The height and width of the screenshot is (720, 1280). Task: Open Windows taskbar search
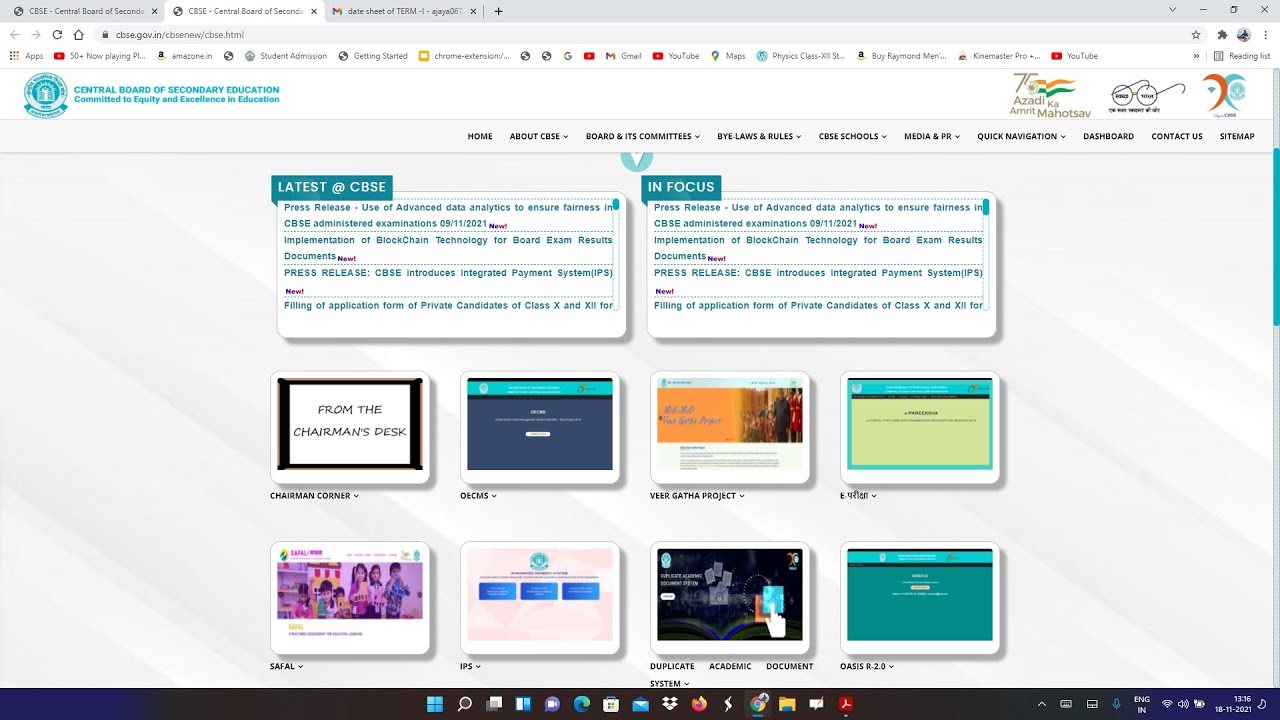pyautogui.click(x=464, y=704)
